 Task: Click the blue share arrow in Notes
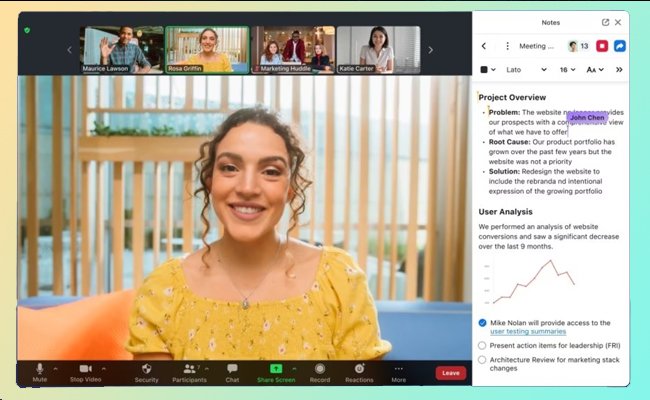(x=619, y=46)
